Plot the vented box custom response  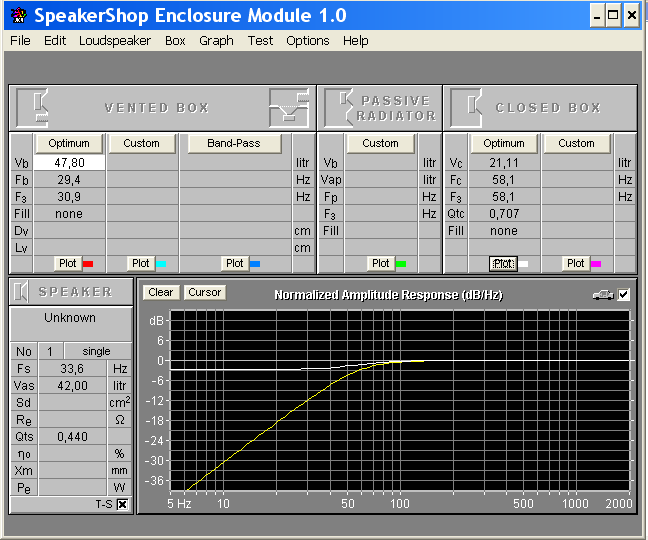tap(141, 263)
